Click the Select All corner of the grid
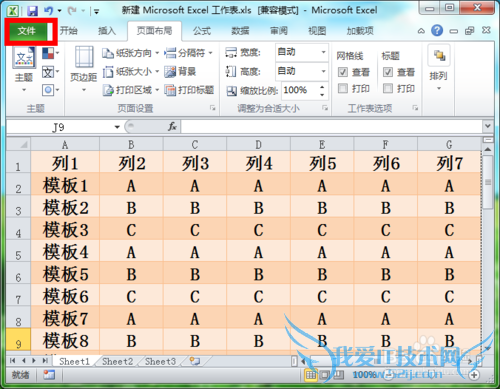Image resolution: width=500 pixels, height=389 pixels. tap(19, 144)
